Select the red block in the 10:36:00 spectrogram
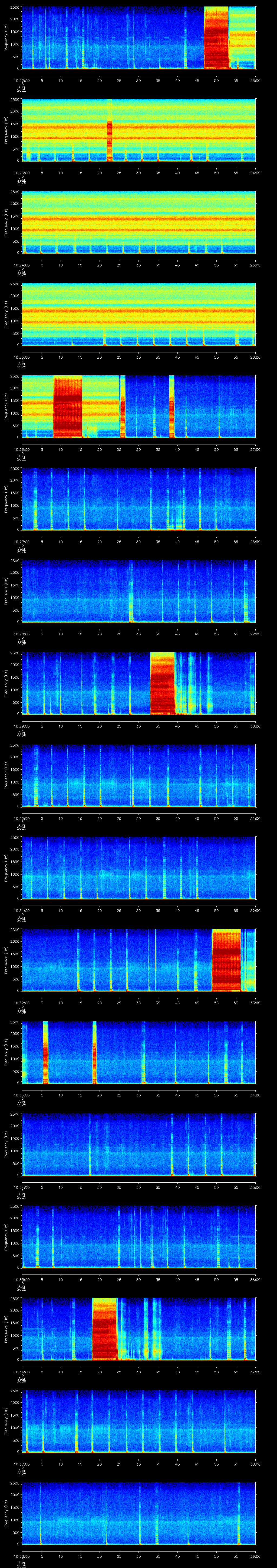This screenshot has height=1568, width=277. click(x=104, y=1329)
